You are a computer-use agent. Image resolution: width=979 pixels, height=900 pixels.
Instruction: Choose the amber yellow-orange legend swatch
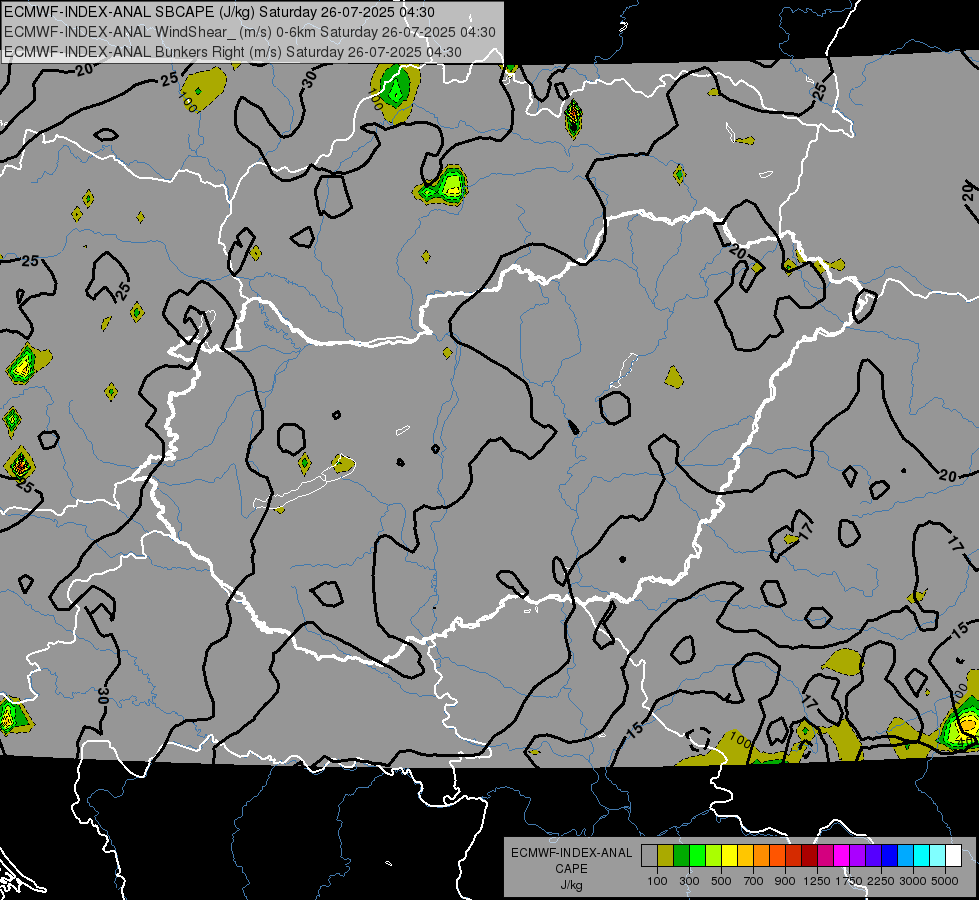[745, 856]
